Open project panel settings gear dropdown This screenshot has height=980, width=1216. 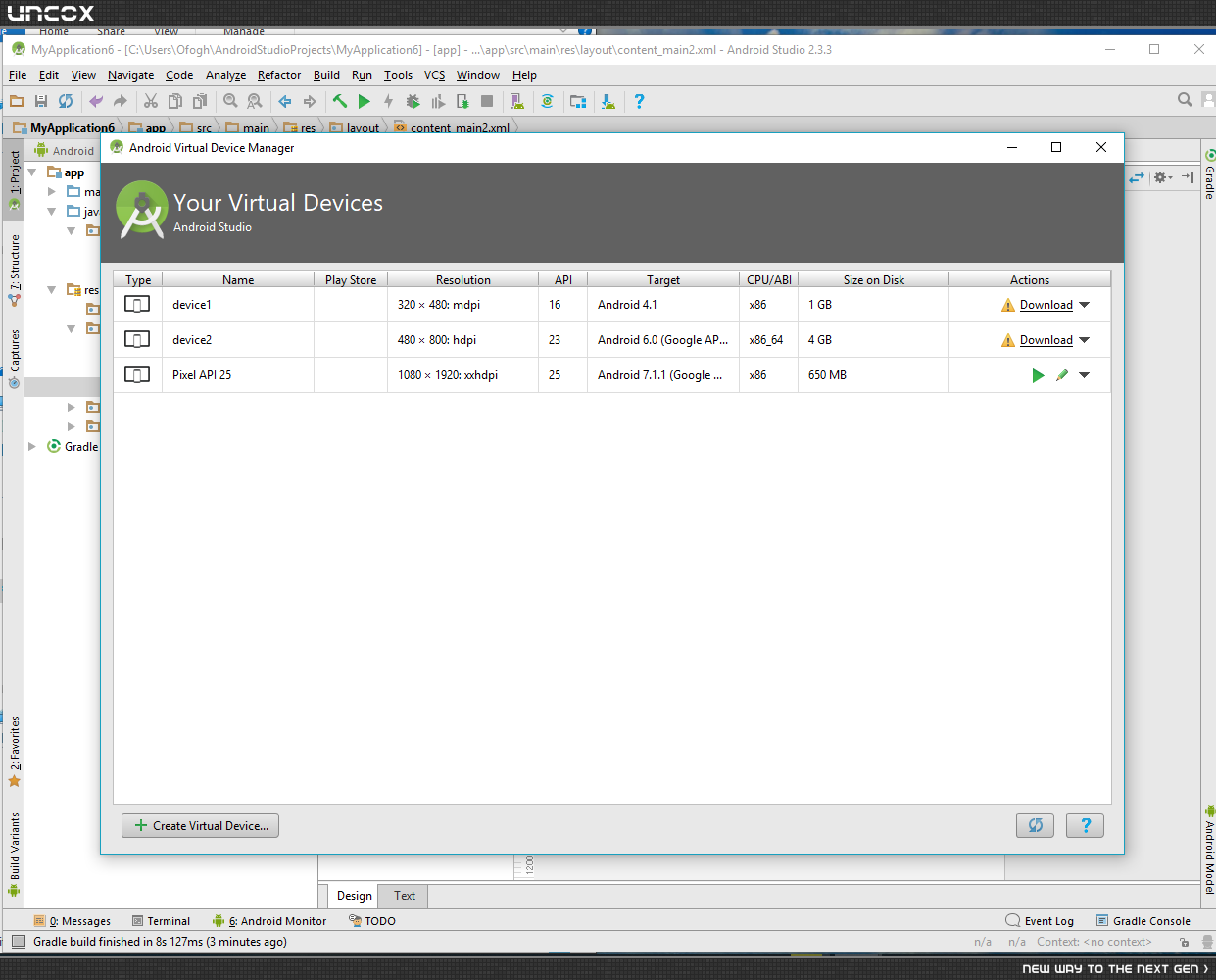click(x=1162, y=177)
